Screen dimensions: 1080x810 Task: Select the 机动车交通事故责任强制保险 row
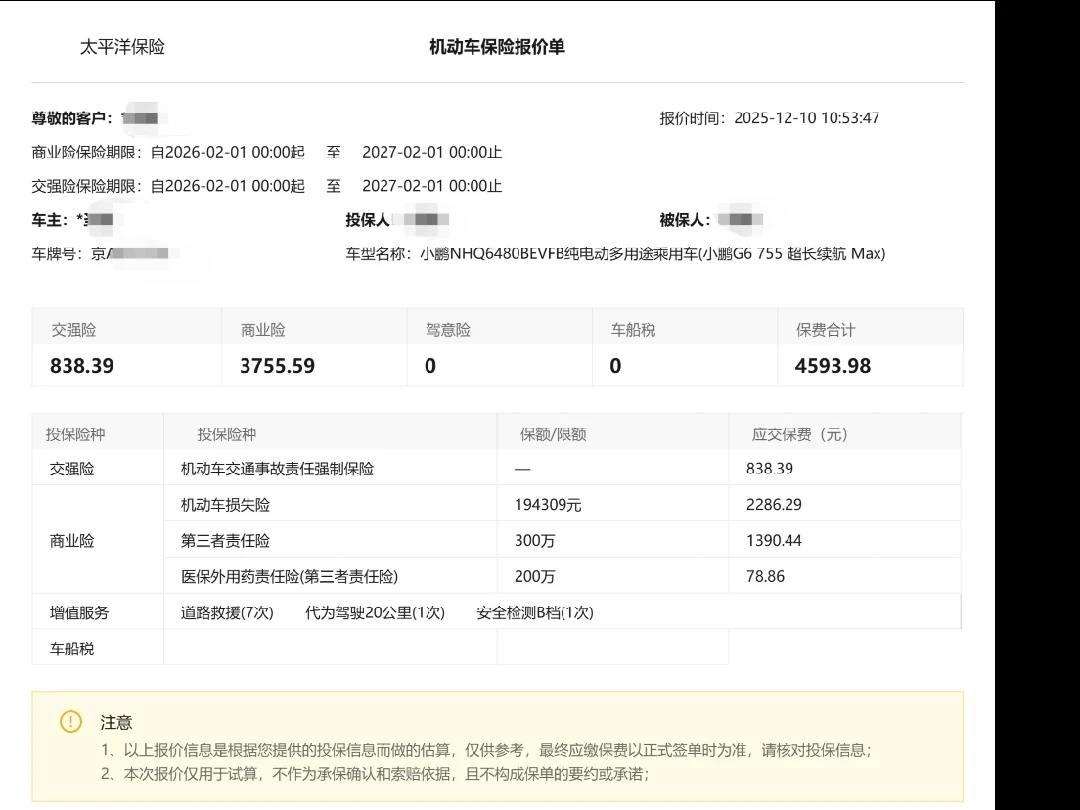277,468
